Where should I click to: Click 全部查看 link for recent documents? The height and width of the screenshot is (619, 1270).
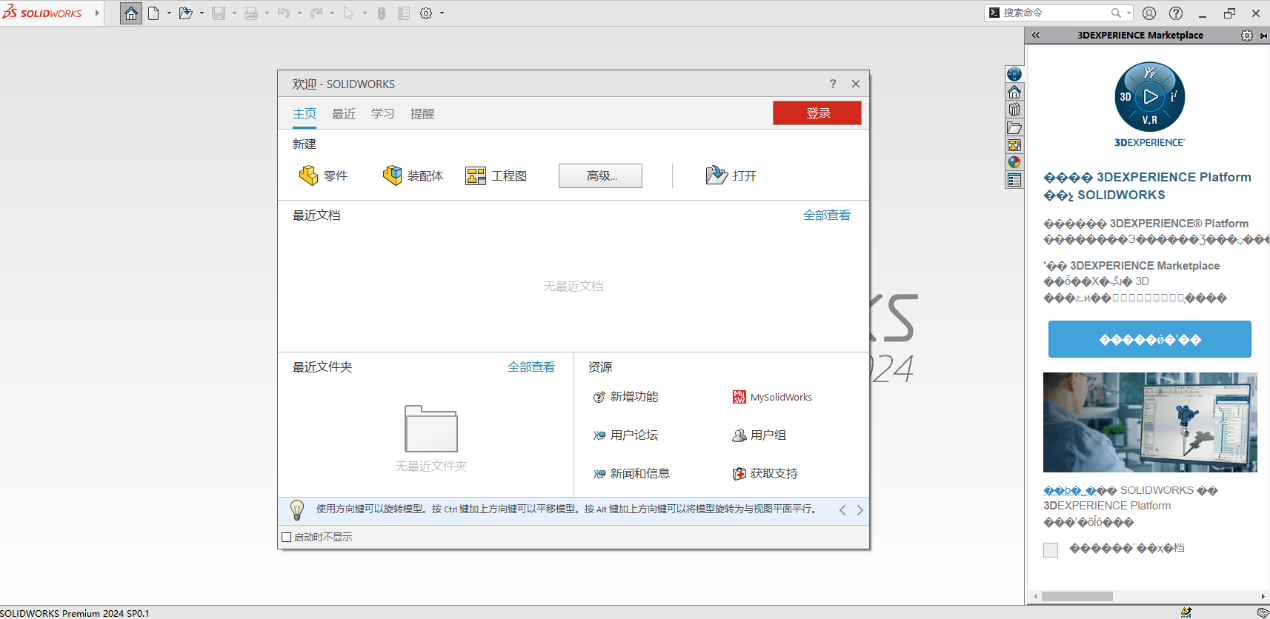coord(827,215)
